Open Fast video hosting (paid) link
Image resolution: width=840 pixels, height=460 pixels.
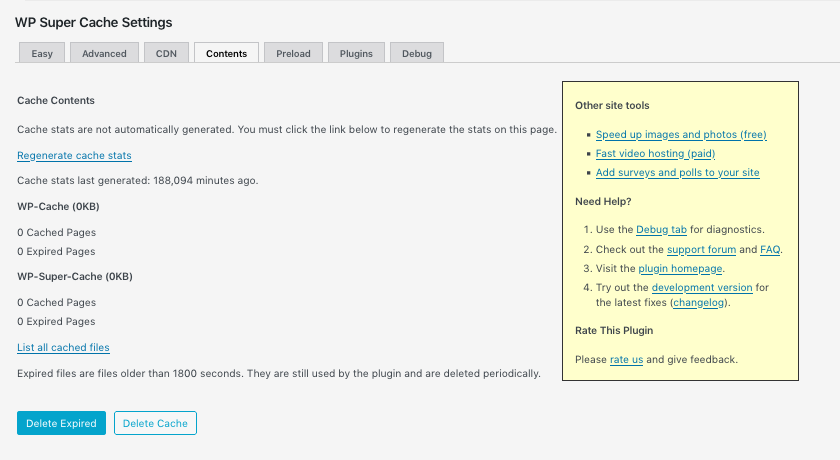point(655,154)
